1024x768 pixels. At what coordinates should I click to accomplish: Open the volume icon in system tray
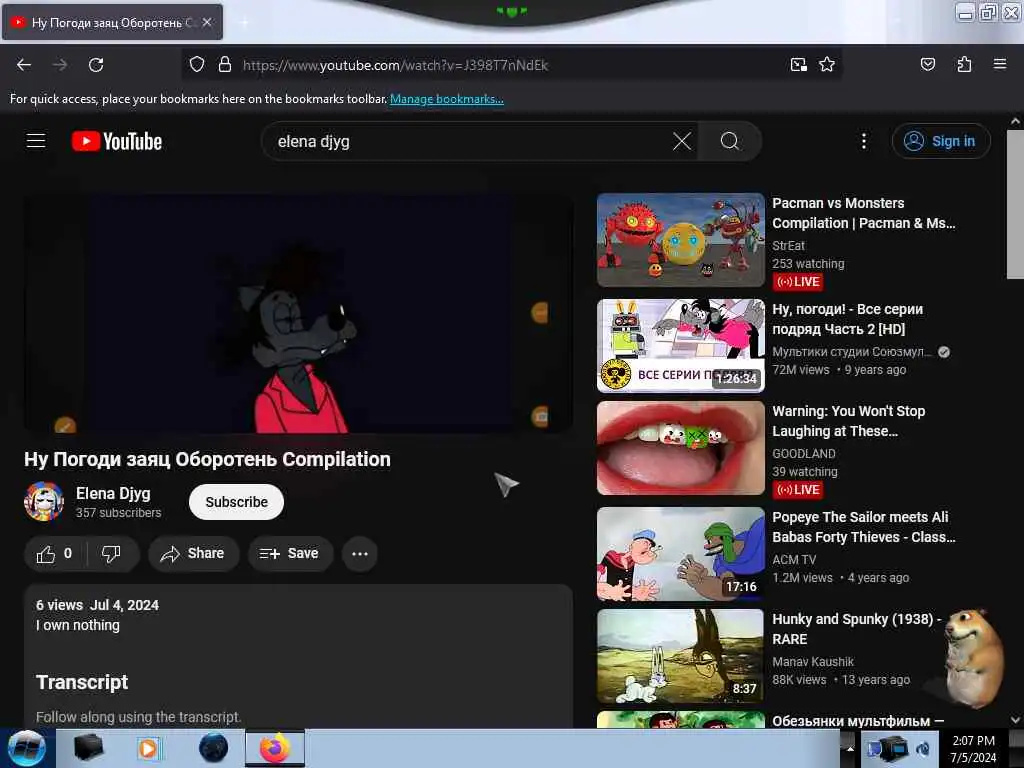pos(923,748)
